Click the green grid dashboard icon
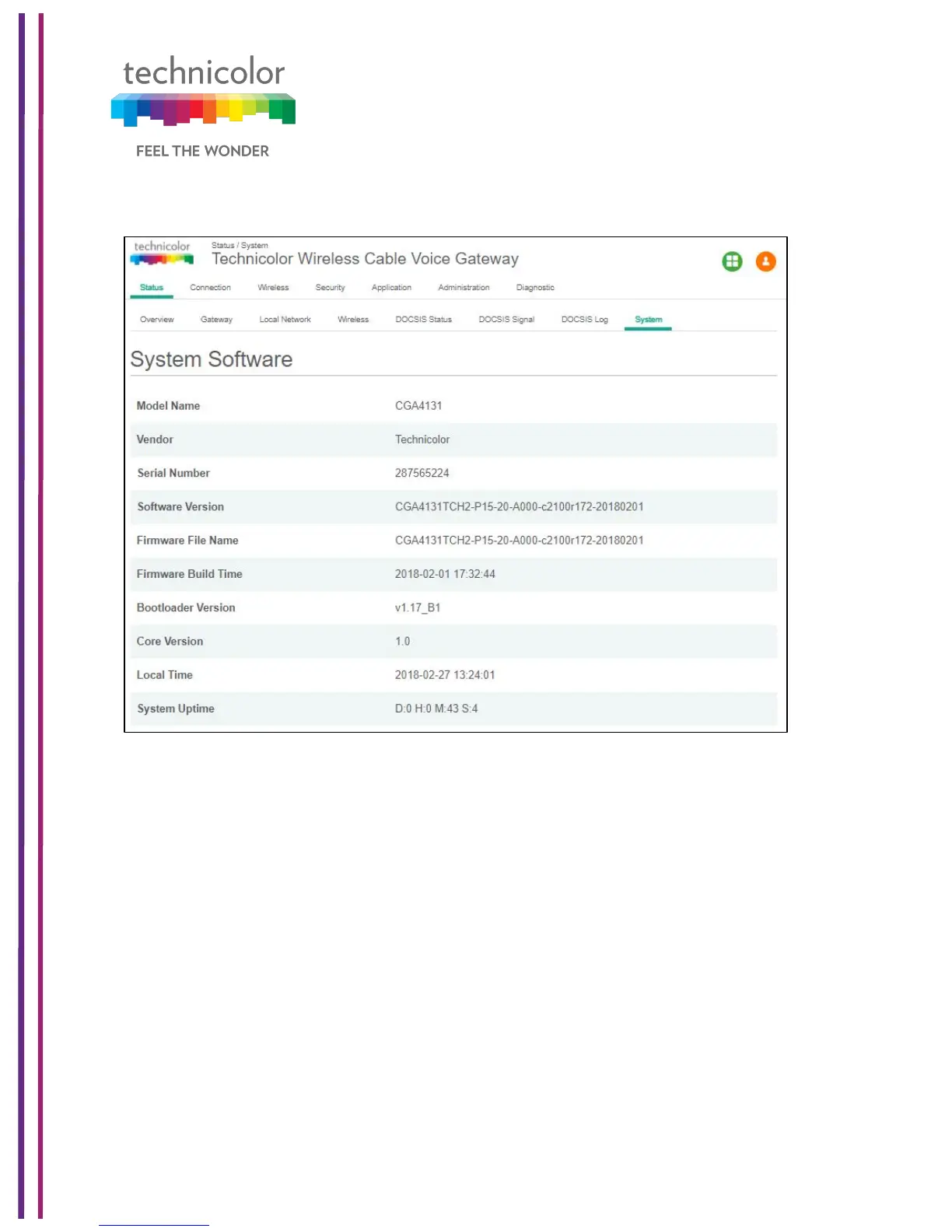This screenshot has width=952, height=1232. pos(732,261)
